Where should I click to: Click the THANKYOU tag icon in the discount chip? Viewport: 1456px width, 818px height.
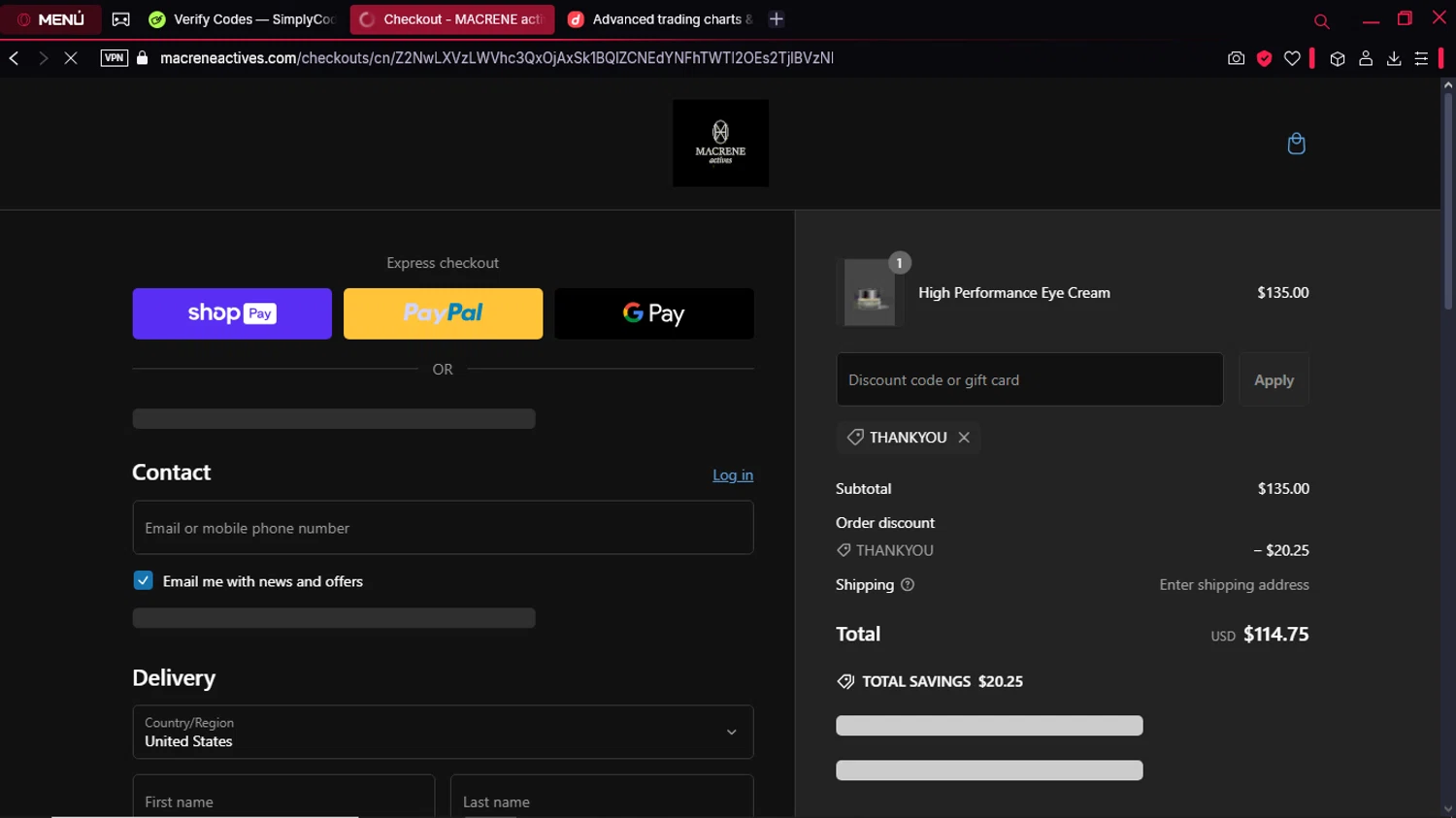(855, 438)
